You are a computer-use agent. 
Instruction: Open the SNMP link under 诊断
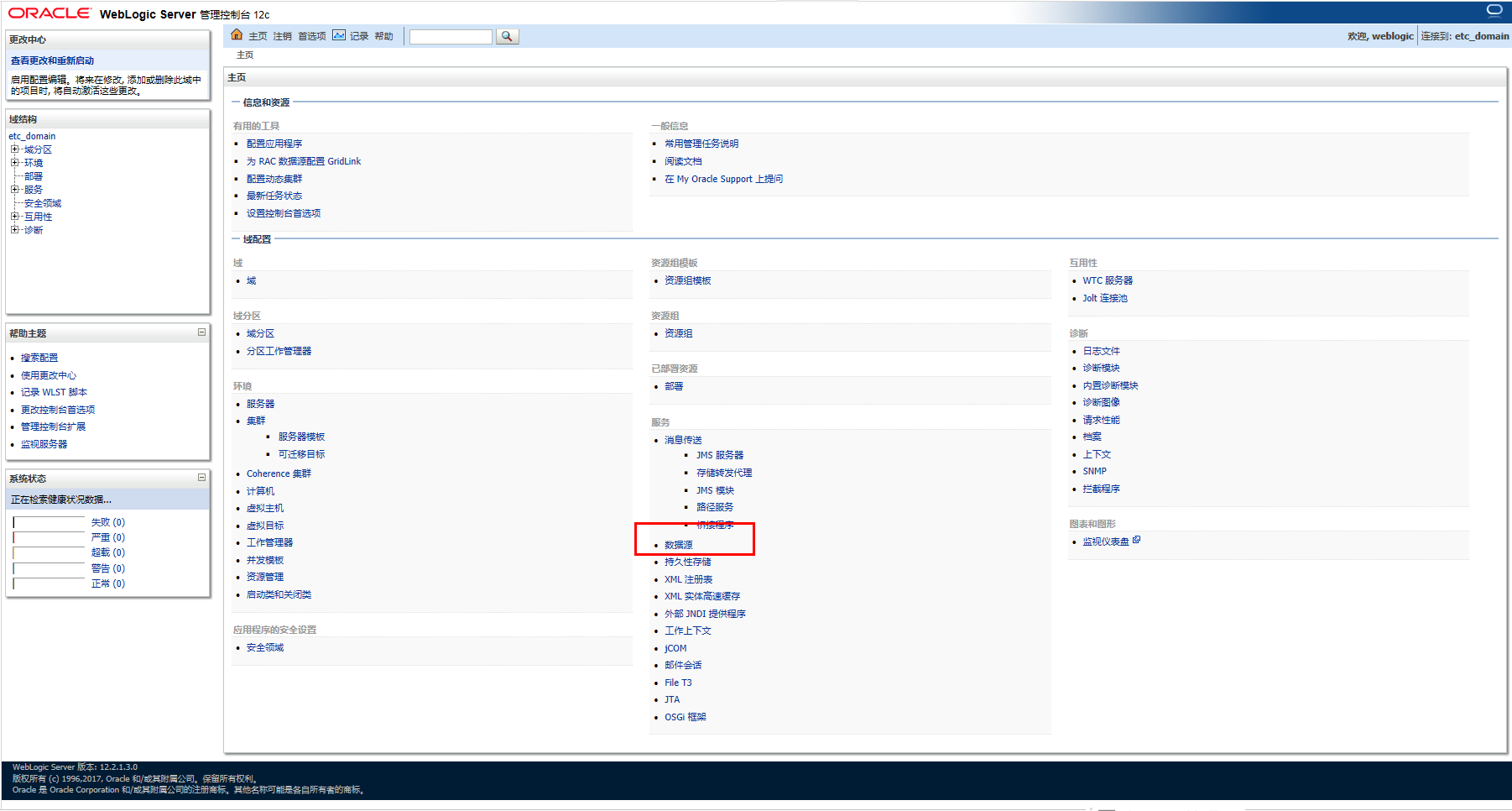point(1094,471)
